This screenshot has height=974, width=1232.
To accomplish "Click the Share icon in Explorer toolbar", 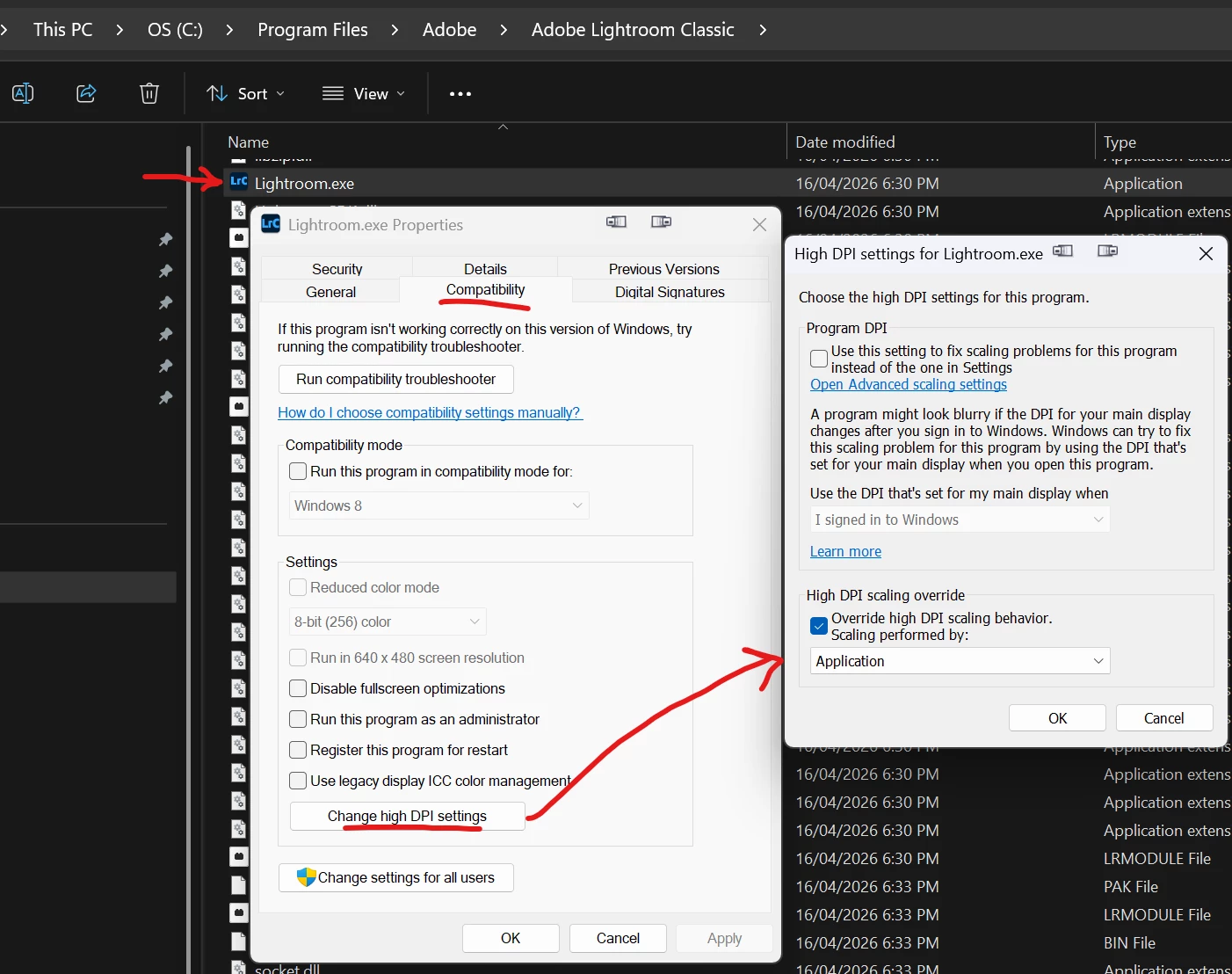I will click(x=86, y=93).
